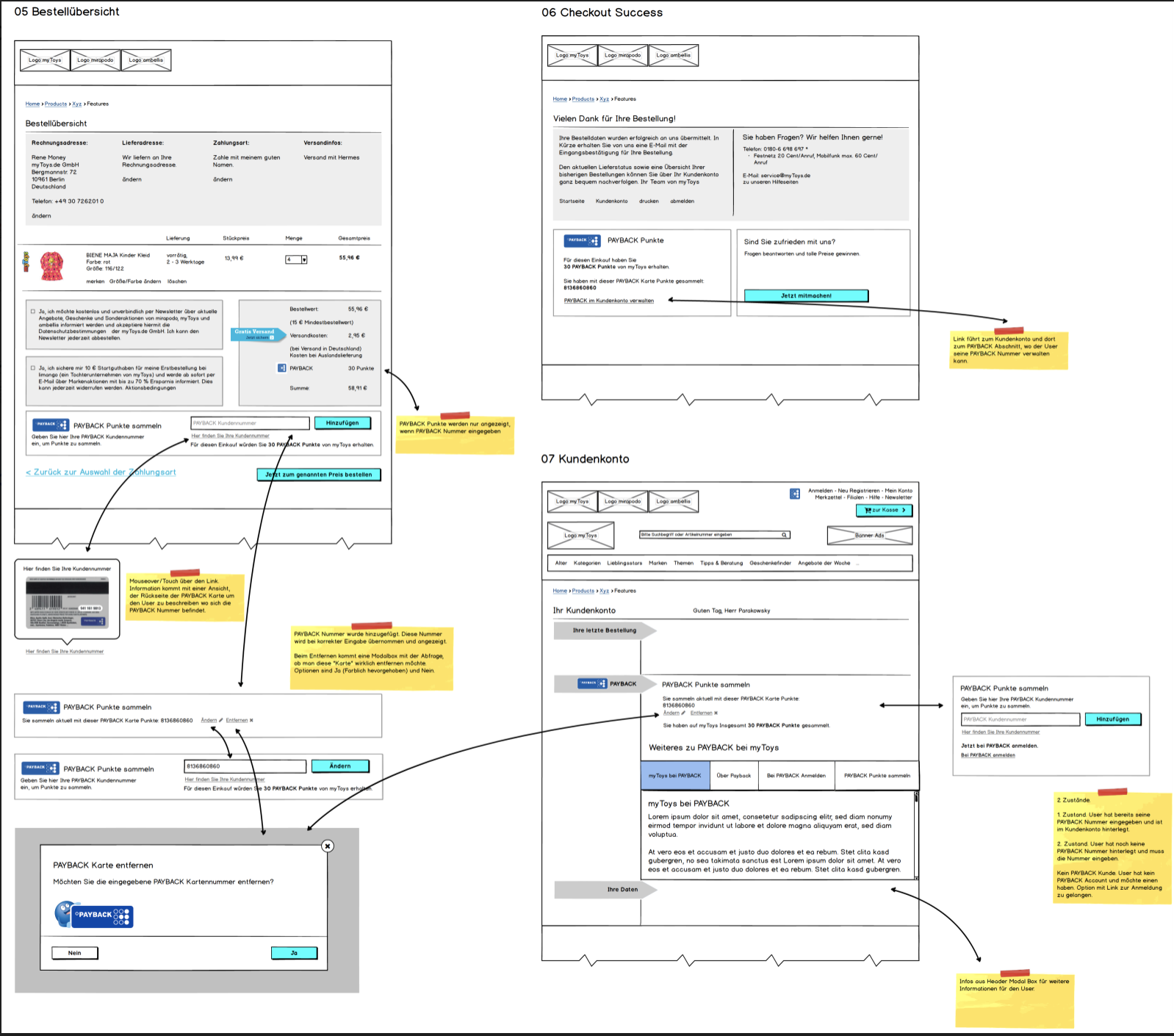Check the 10 € Startguthaben offer checkbox
Screen dimensions: 1174x1036
(x=33, y=368)
